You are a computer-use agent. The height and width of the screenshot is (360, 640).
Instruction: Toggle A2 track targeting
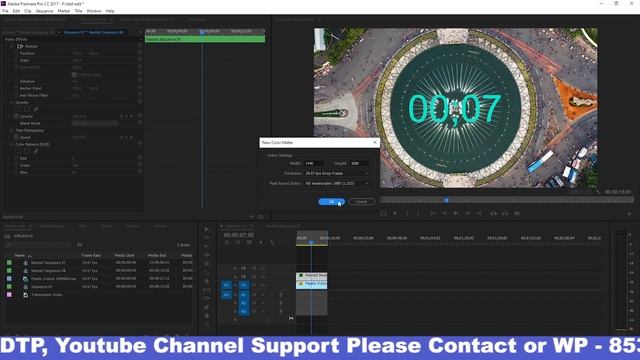pyautogui.click(x=244, y=303)
